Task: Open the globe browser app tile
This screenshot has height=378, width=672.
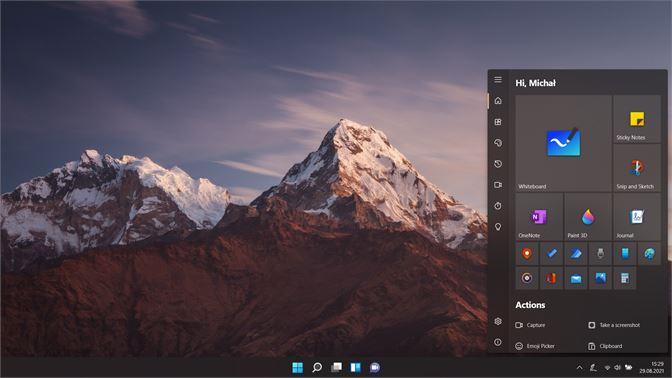Action: click(649, 253)
